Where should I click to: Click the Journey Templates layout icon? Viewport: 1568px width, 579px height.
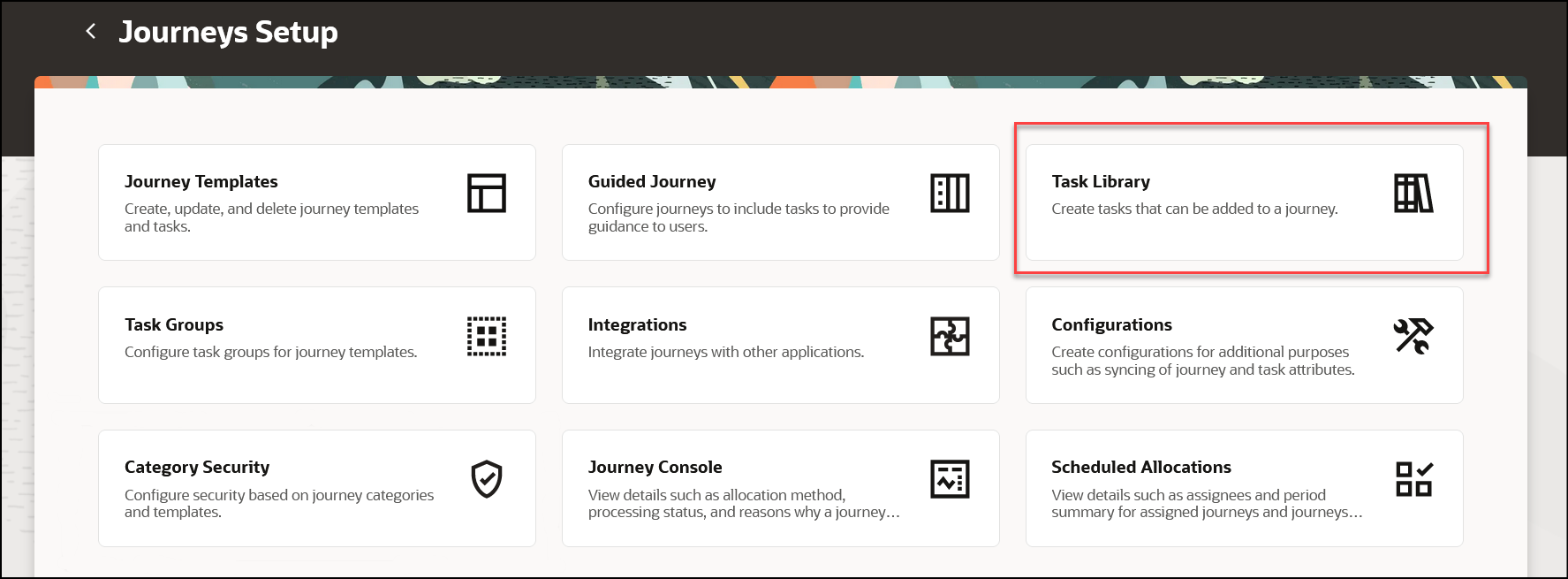pos(487,193)
